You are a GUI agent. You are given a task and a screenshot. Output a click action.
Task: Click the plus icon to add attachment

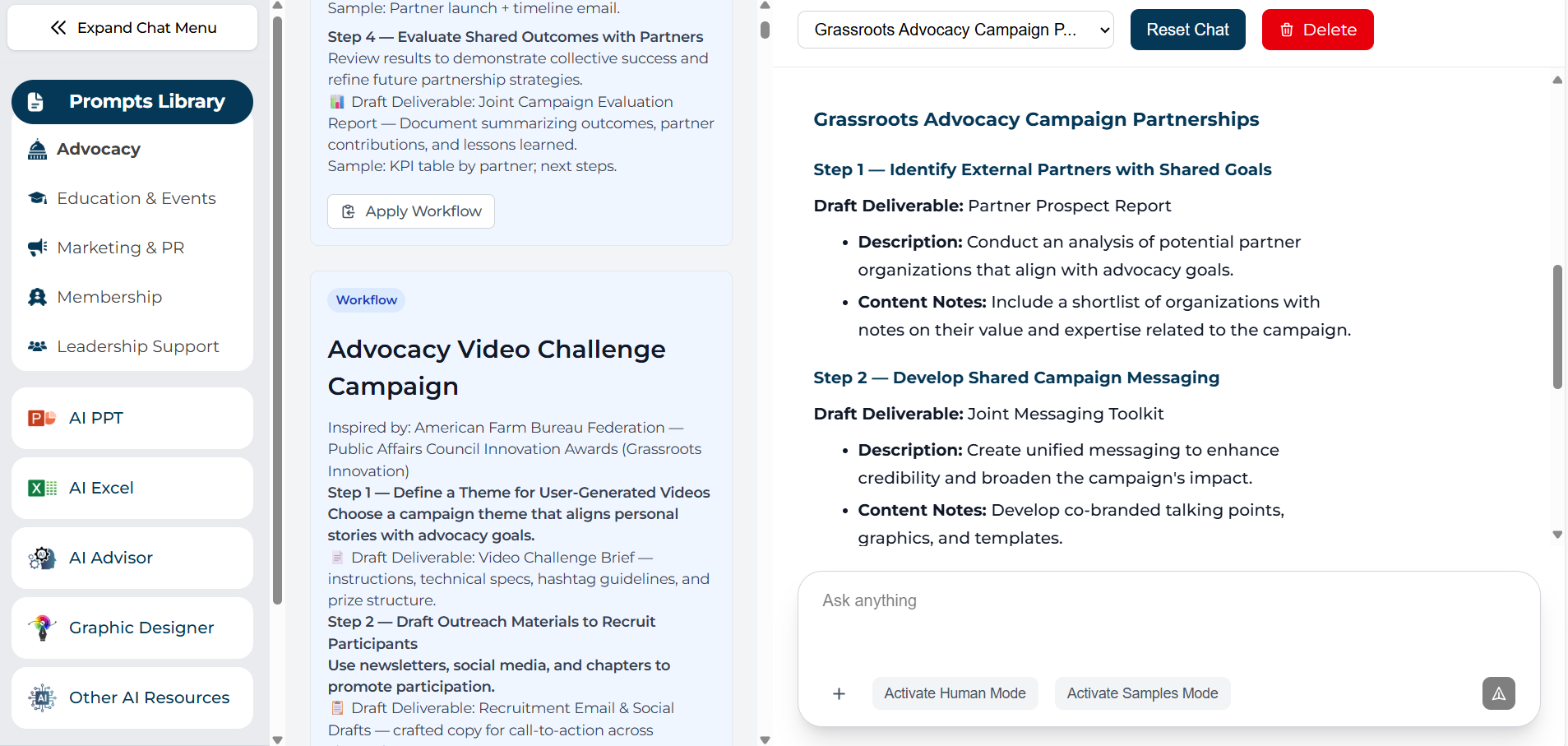coord(839,693)
